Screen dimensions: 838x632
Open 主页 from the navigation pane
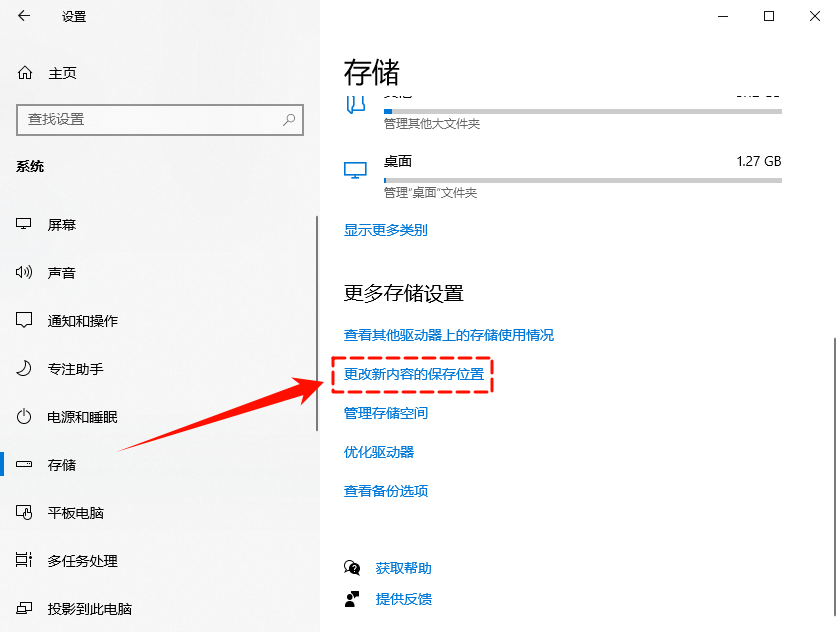60,72
